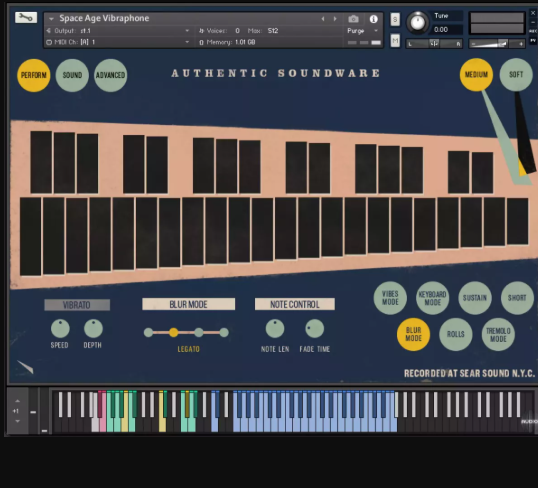This screenshot has height=488, width=538.
Task: Click the NOTE CONTROL header label
Action: (295, 304)
